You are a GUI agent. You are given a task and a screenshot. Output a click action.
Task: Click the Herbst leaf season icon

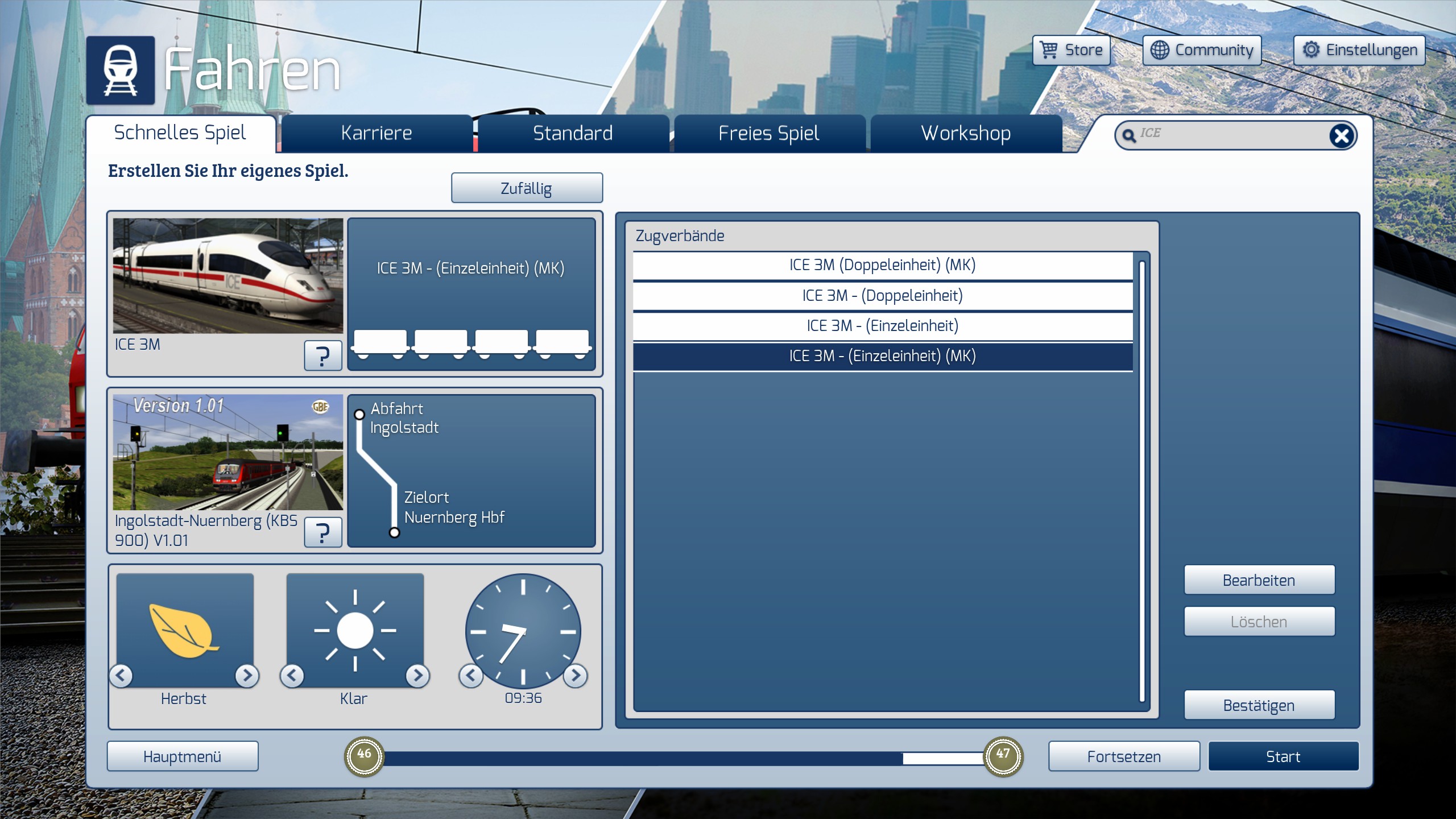click(x=184, y=630)
